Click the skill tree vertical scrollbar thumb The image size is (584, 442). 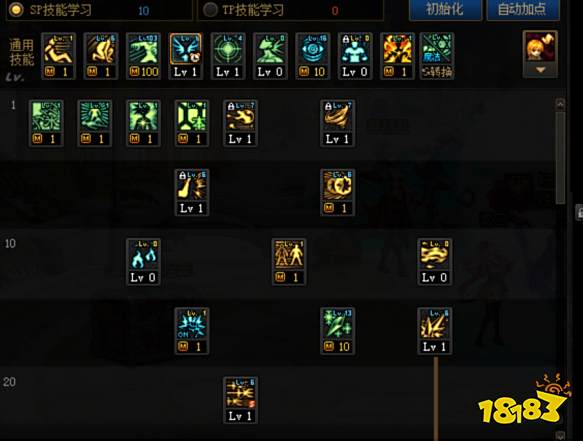(x=560, y=157)
